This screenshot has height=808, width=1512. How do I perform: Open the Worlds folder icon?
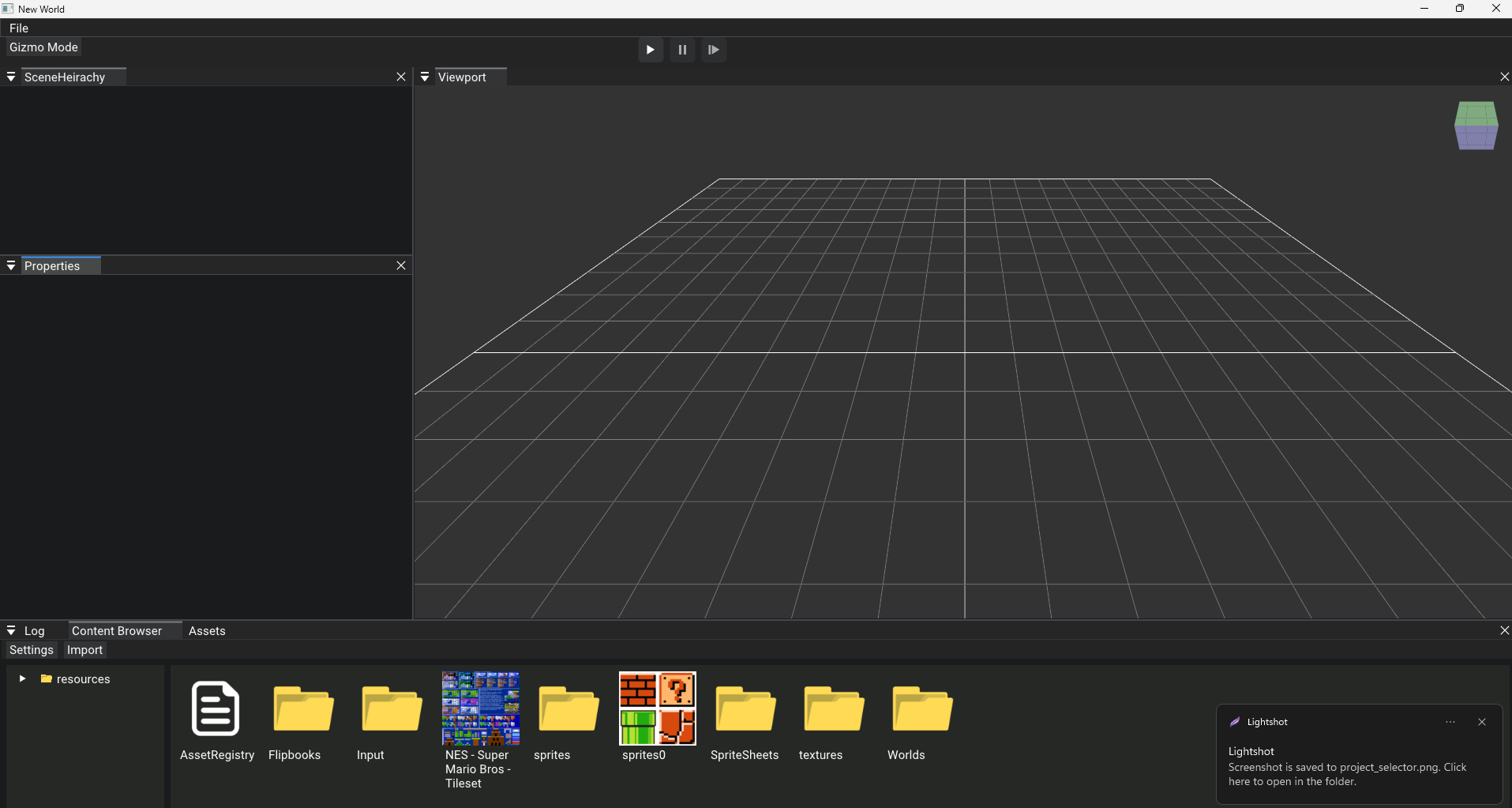coord(922,708)
